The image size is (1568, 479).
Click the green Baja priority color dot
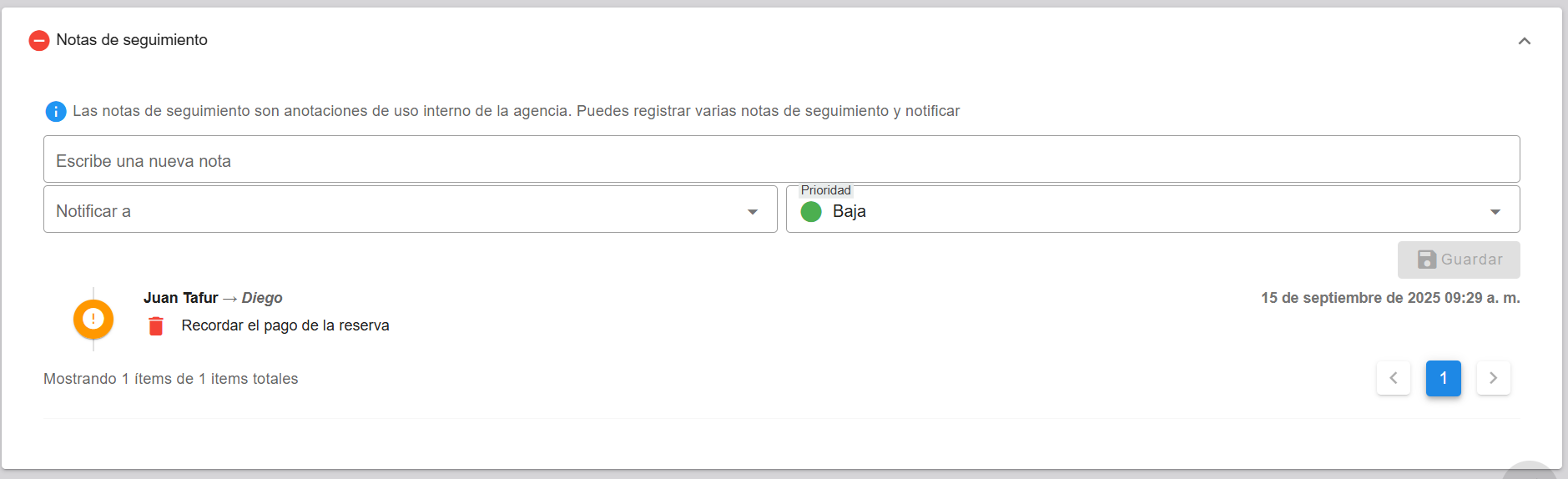[x=811, y=212]
